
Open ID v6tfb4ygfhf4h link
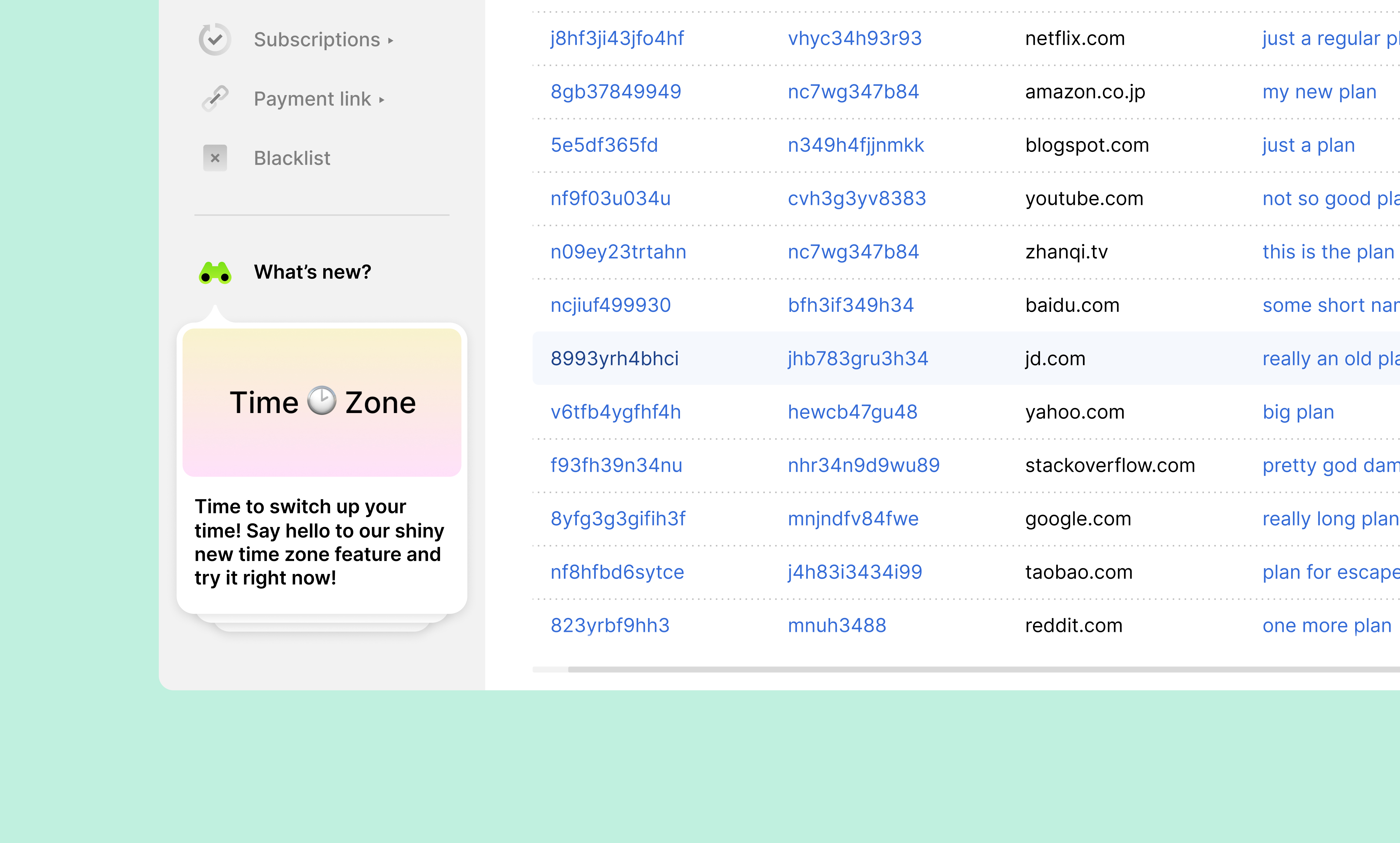click(616, 412)
